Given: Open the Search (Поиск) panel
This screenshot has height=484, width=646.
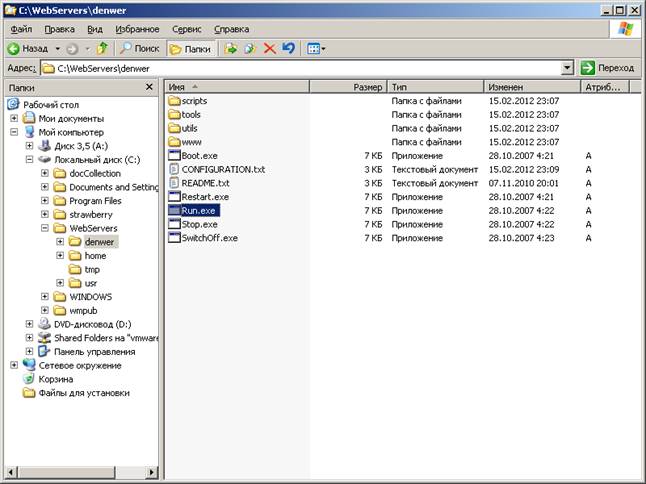Looking at the screenshot, I should click(140, 49).
